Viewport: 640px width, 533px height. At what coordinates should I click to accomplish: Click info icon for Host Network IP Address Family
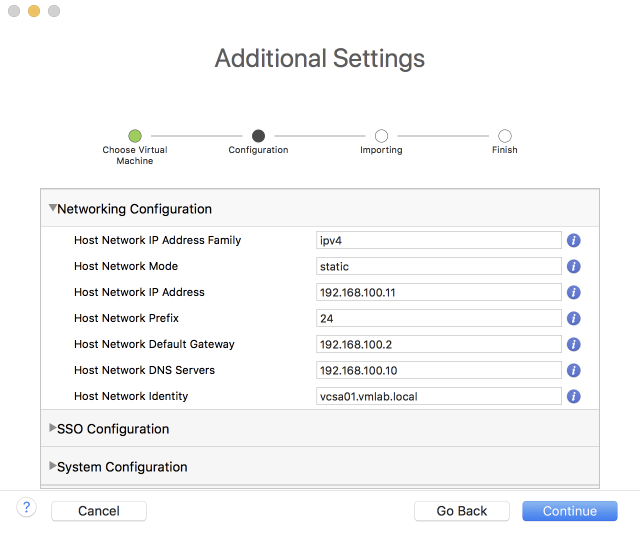(x=574, y=240)
